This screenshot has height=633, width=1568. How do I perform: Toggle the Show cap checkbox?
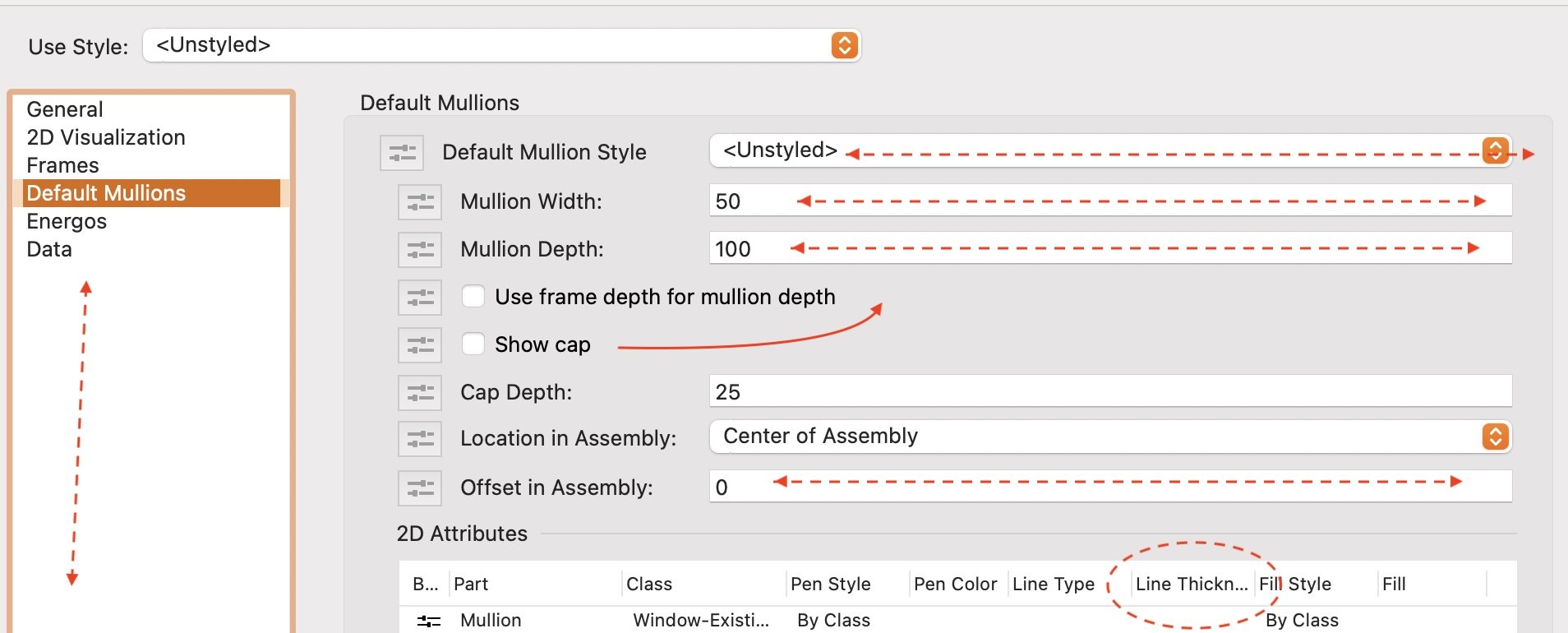473,344
